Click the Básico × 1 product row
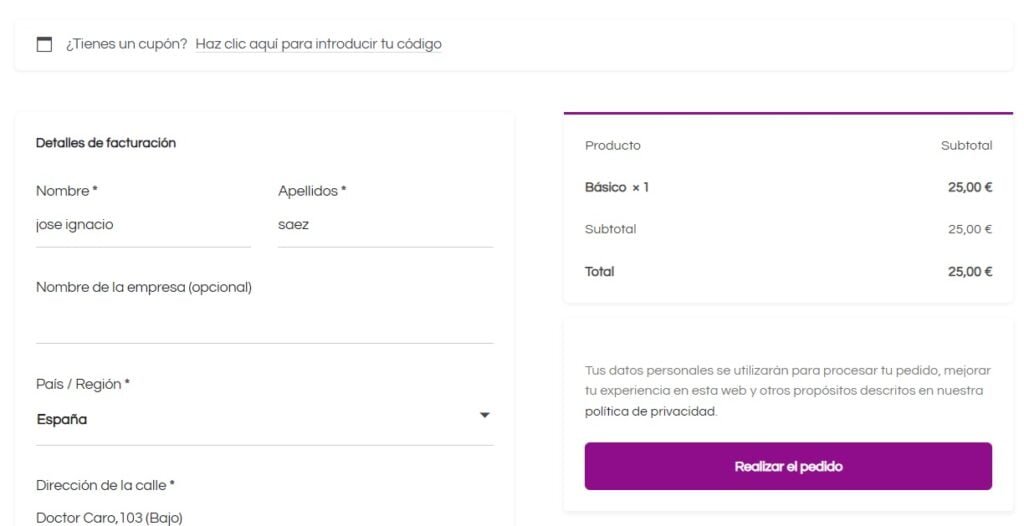The height and width of the screenshot is (526, 1024). 788,188
